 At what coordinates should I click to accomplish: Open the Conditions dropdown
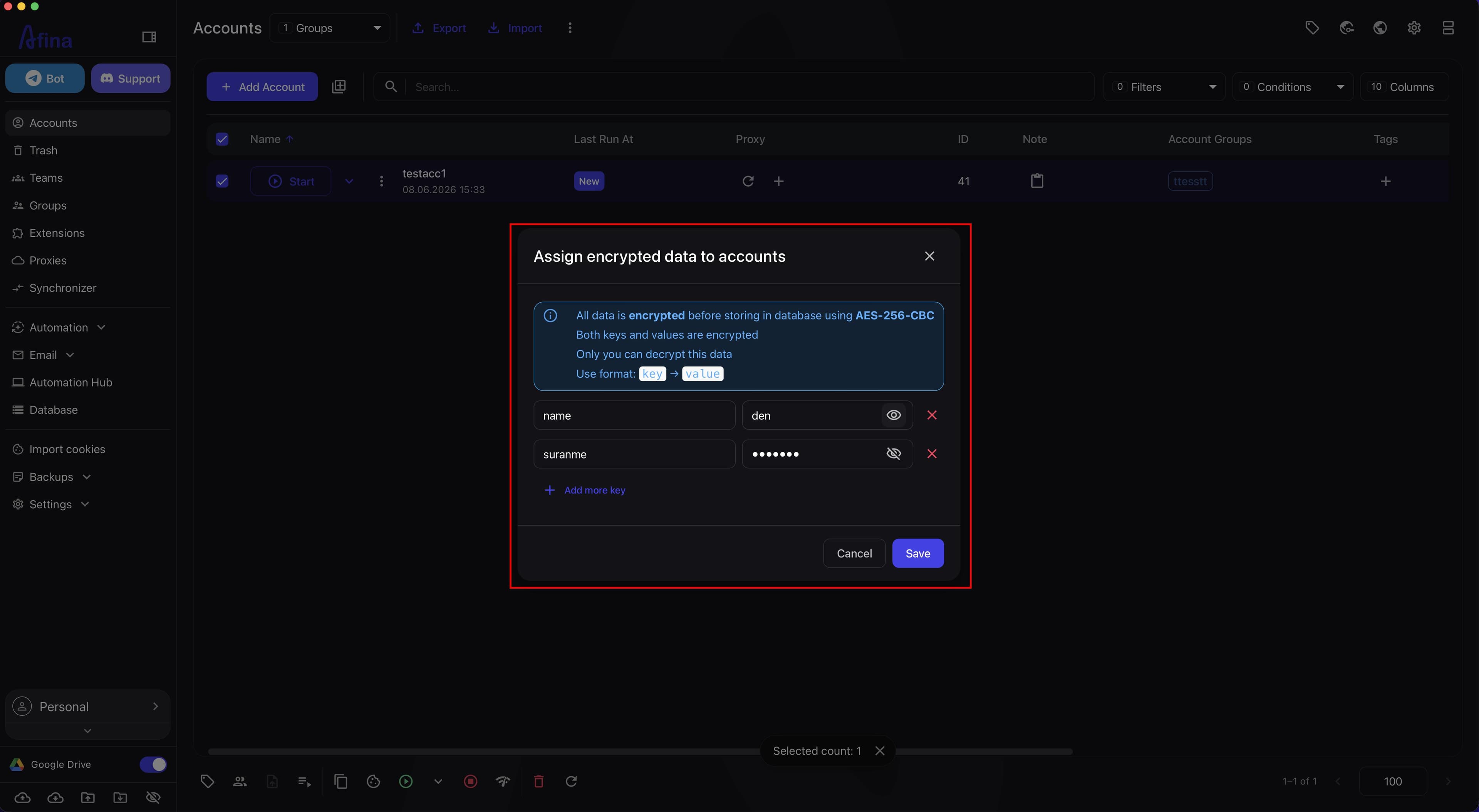[x=1293, y=87]
